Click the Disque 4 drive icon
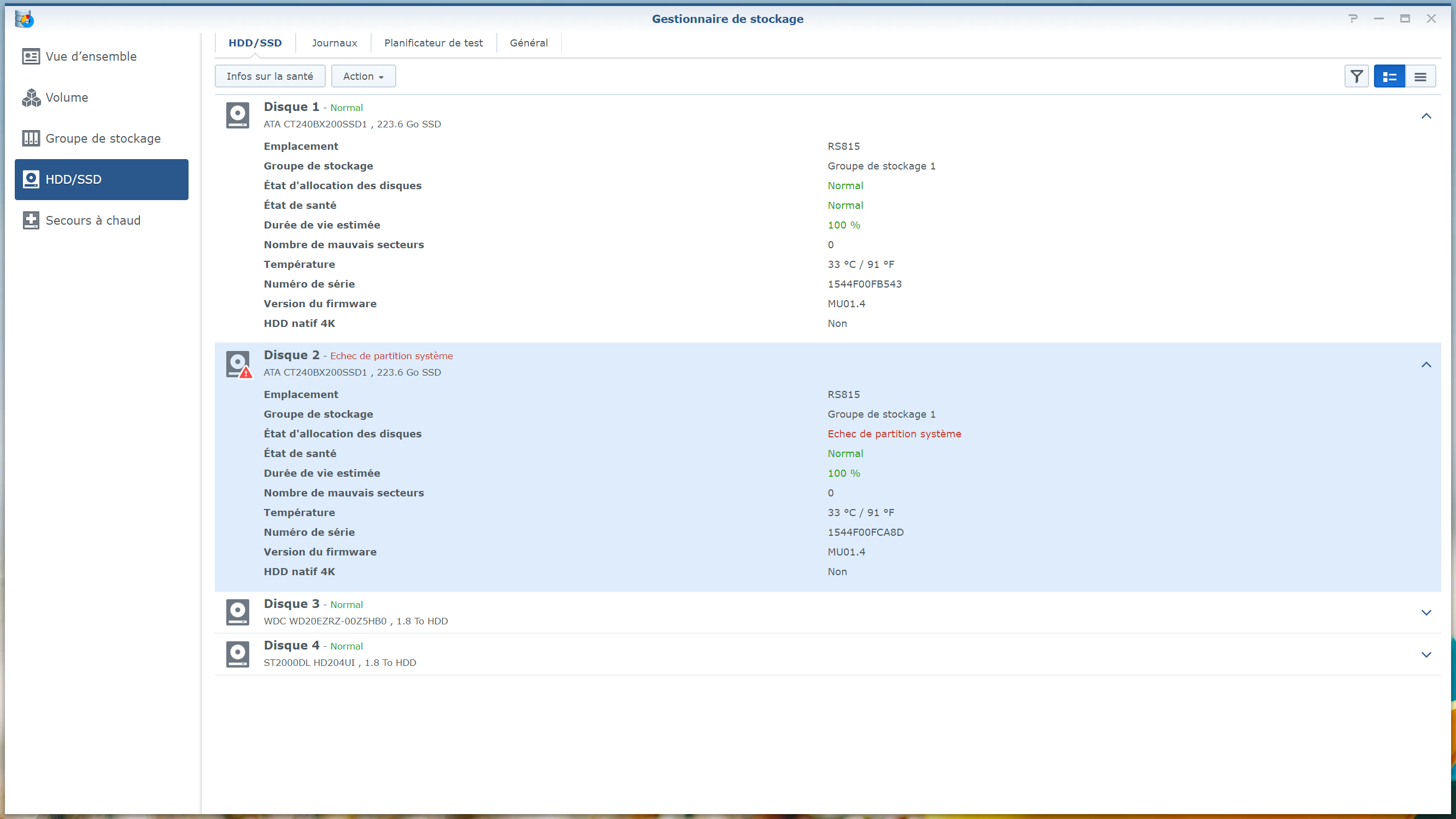 (237, 654)
